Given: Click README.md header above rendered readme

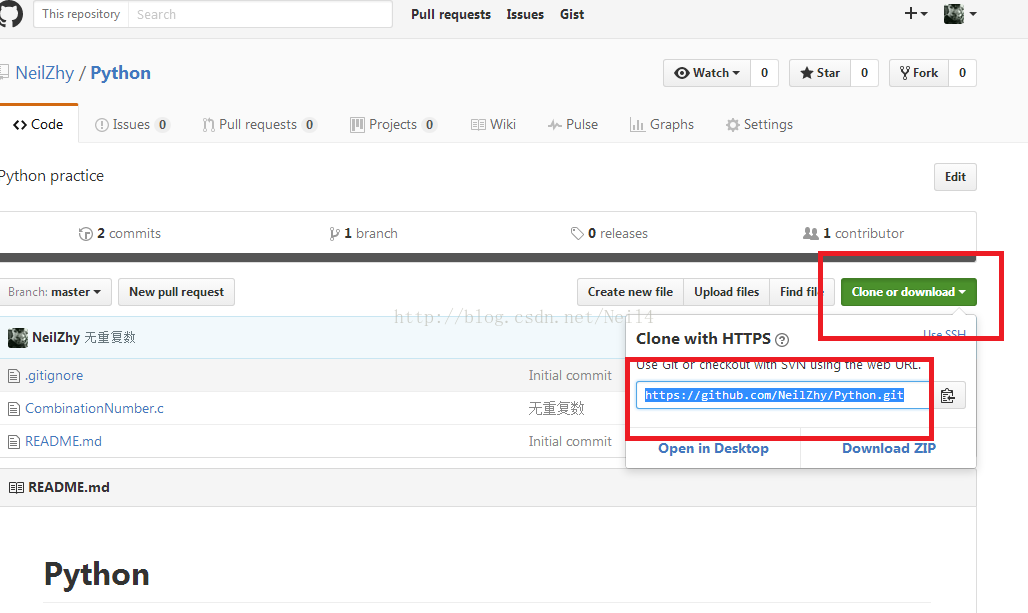Looking at the screenshot, I should click(68, 487).
